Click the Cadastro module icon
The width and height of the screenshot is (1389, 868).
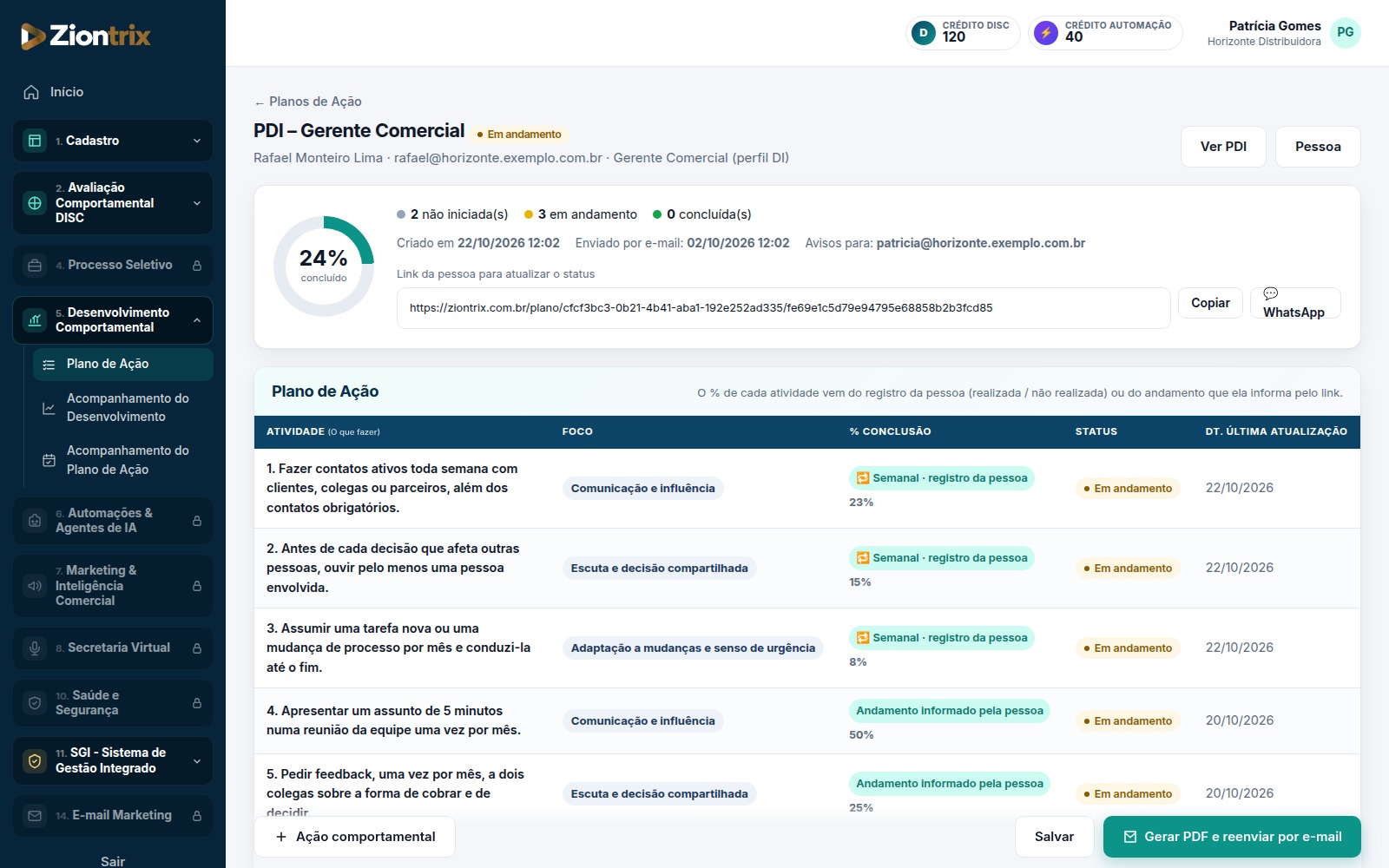[35, 141]
